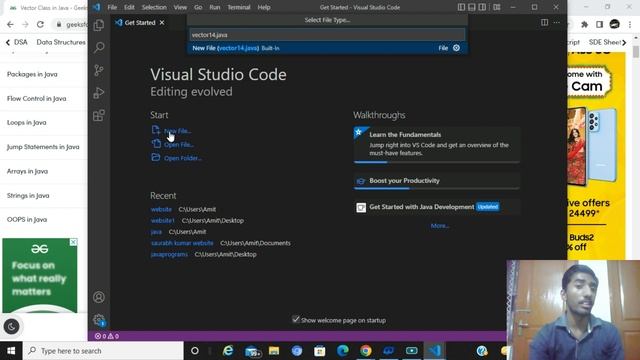Open the Edit menu

pyautogui.click(x=129, y=7)
